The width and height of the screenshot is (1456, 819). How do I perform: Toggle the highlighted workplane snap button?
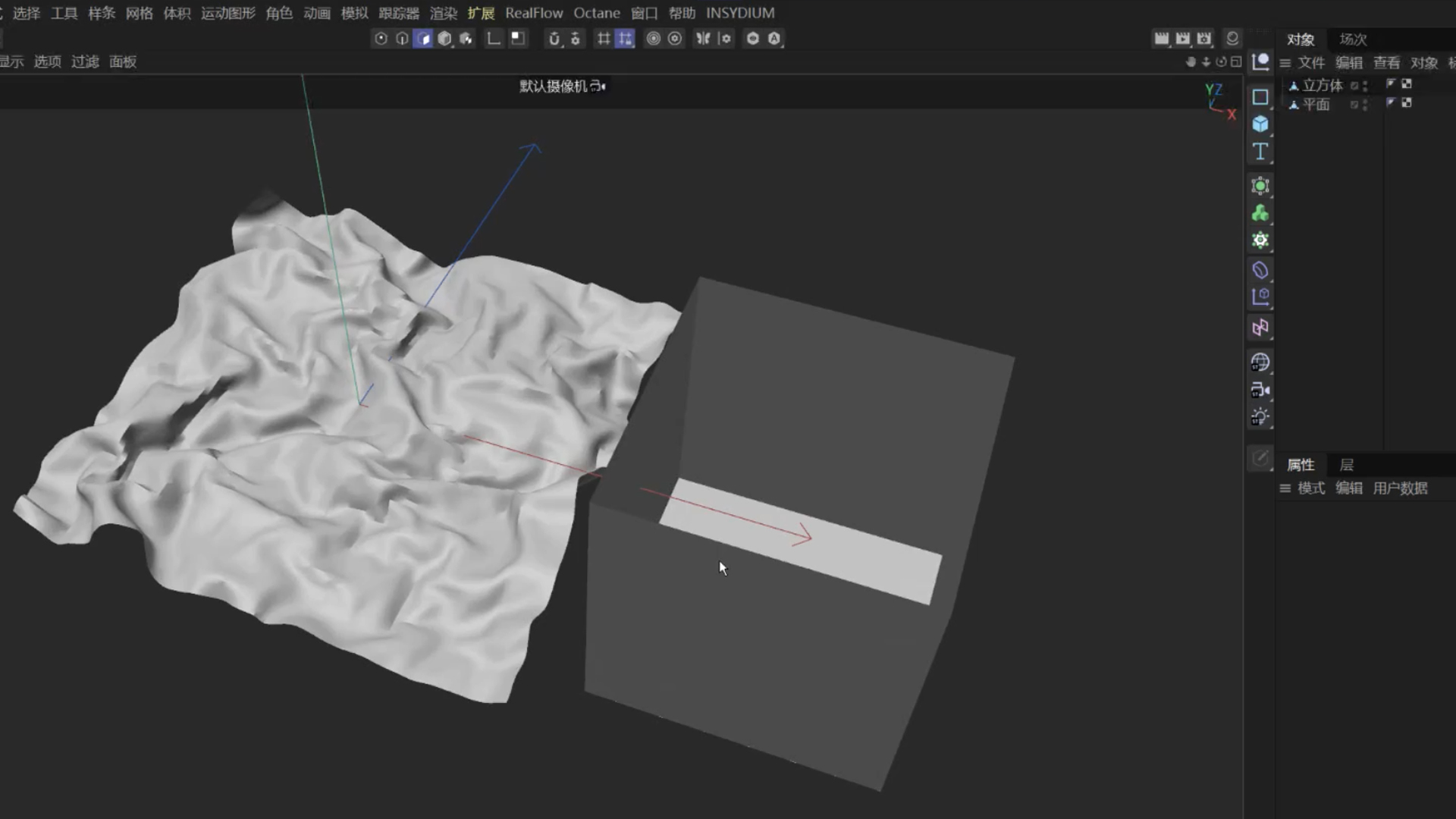click(624, 39)
